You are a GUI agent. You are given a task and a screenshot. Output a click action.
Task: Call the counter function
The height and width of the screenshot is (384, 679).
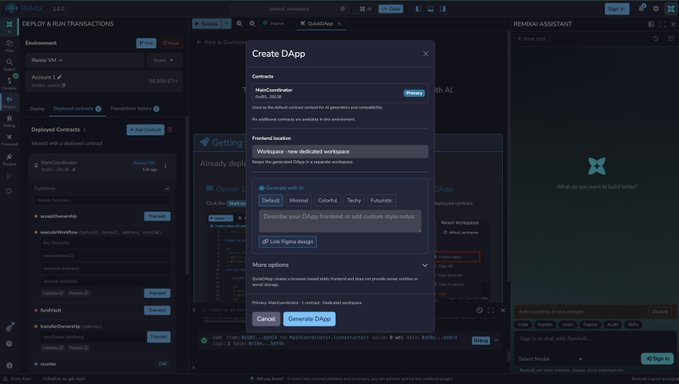coord(162,364)
